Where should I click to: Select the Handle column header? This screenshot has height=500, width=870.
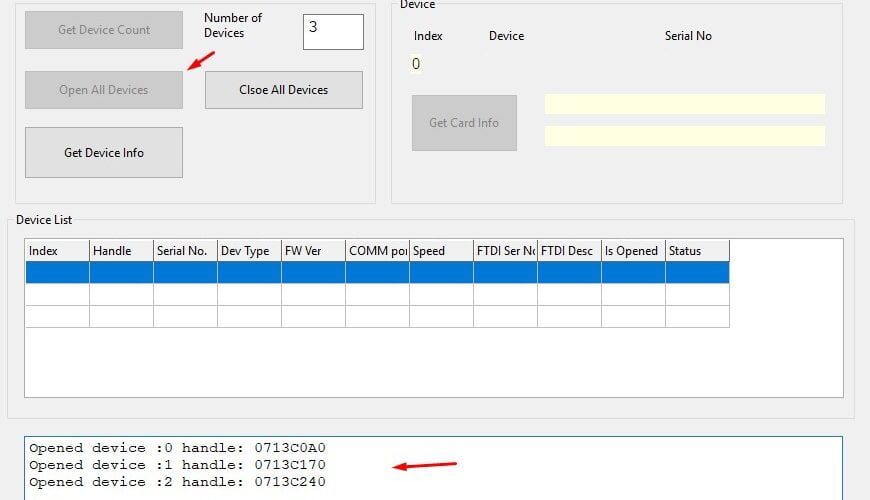121,251
